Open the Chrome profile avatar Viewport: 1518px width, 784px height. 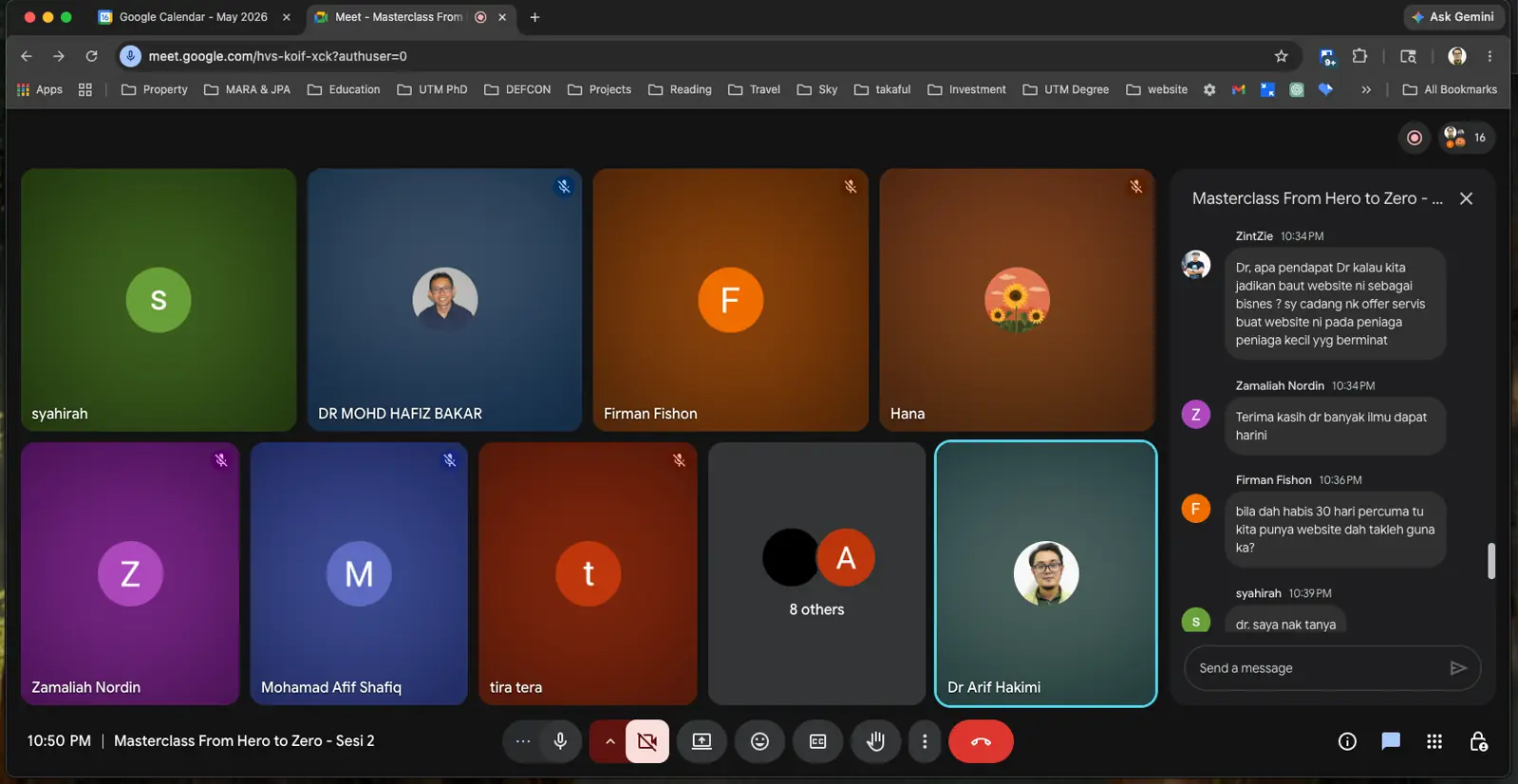(1457, 56)
